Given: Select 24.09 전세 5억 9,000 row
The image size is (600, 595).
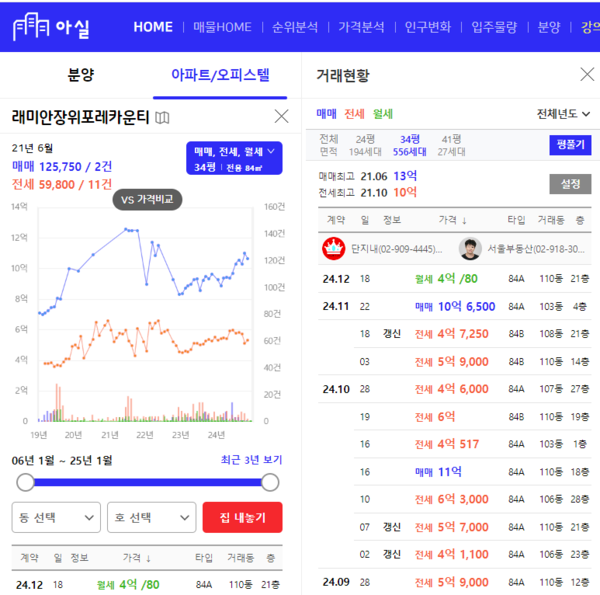Looking at the screenshot, I should point(455,582).
